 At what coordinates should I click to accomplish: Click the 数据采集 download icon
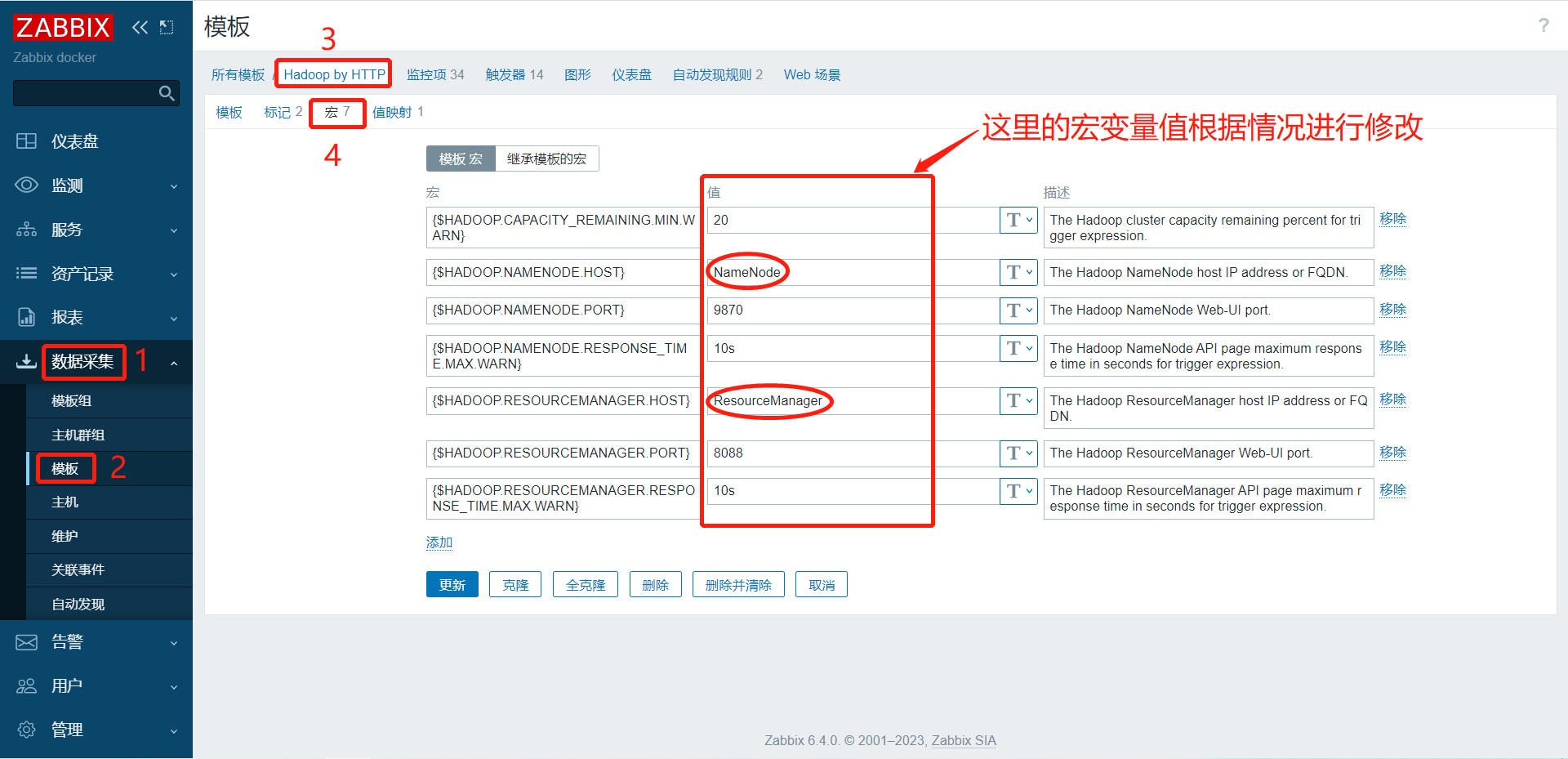26,361
